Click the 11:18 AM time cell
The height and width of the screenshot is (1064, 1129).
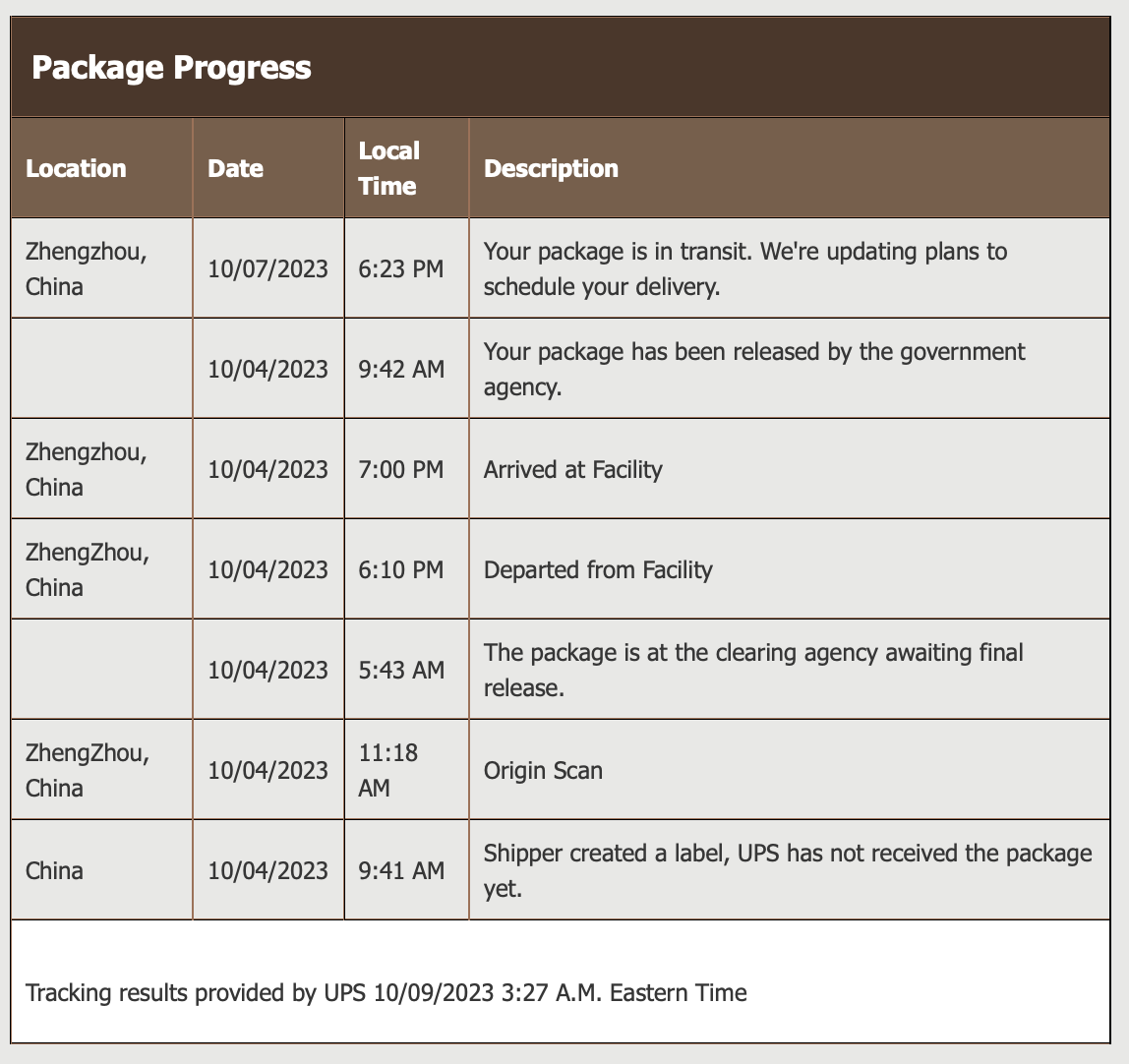coord(388,770)
